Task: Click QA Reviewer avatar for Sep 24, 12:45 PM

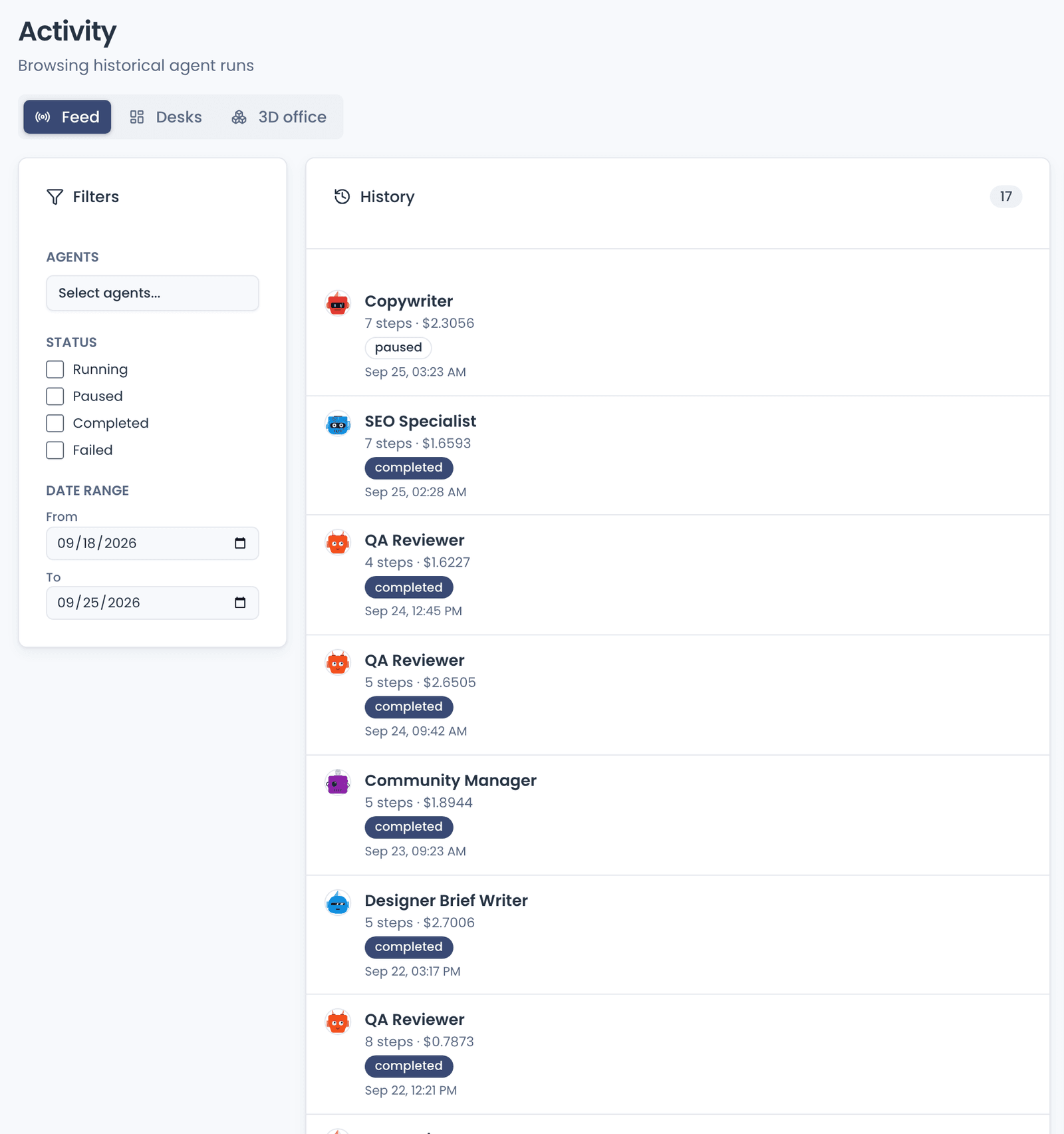Action: click(x=338, y=543)
